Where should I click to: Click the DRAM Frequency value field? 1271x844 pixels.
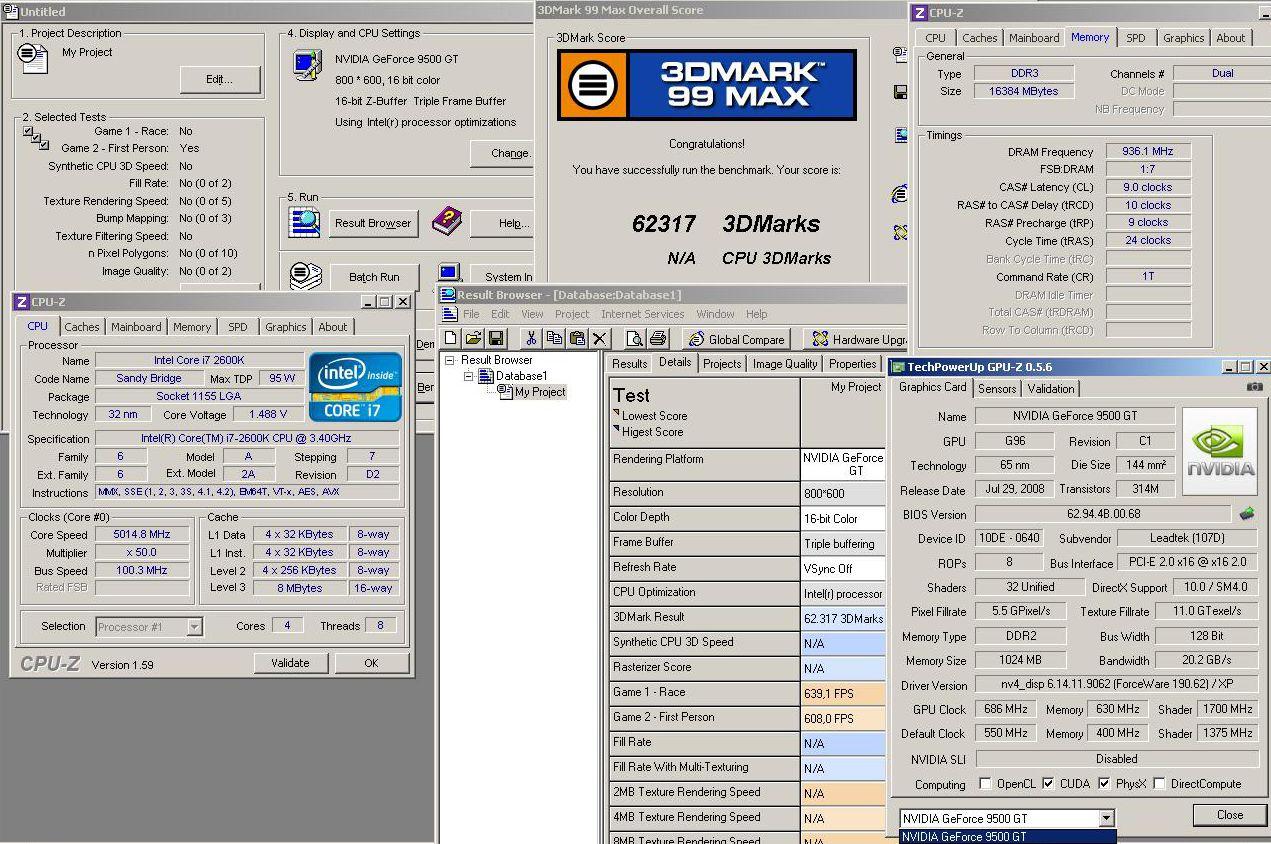click(x=1147, y=152)
